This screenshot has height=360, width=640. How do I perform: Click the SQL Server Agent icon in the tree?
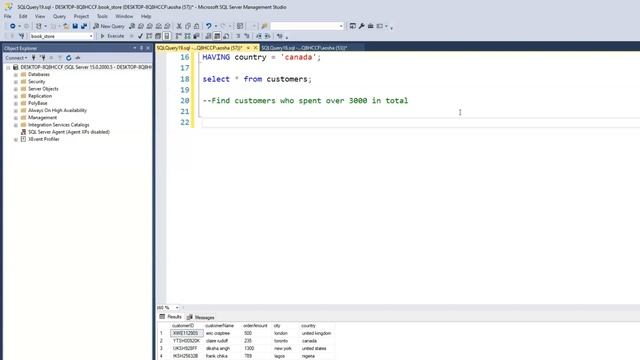pyautogui.click(x=23, y=132)
